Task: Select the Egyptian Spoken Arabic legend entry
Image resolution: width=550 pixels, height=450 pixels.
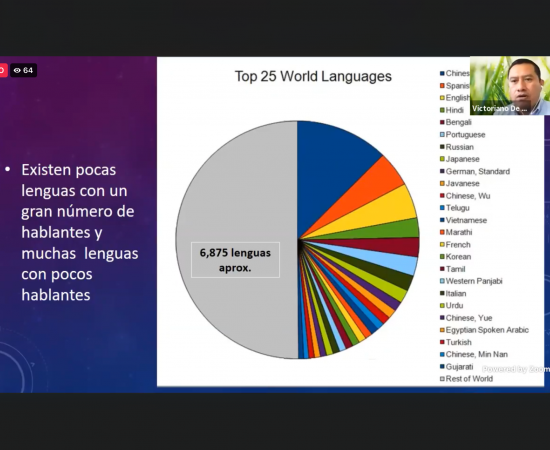Action: click(484, 330)
